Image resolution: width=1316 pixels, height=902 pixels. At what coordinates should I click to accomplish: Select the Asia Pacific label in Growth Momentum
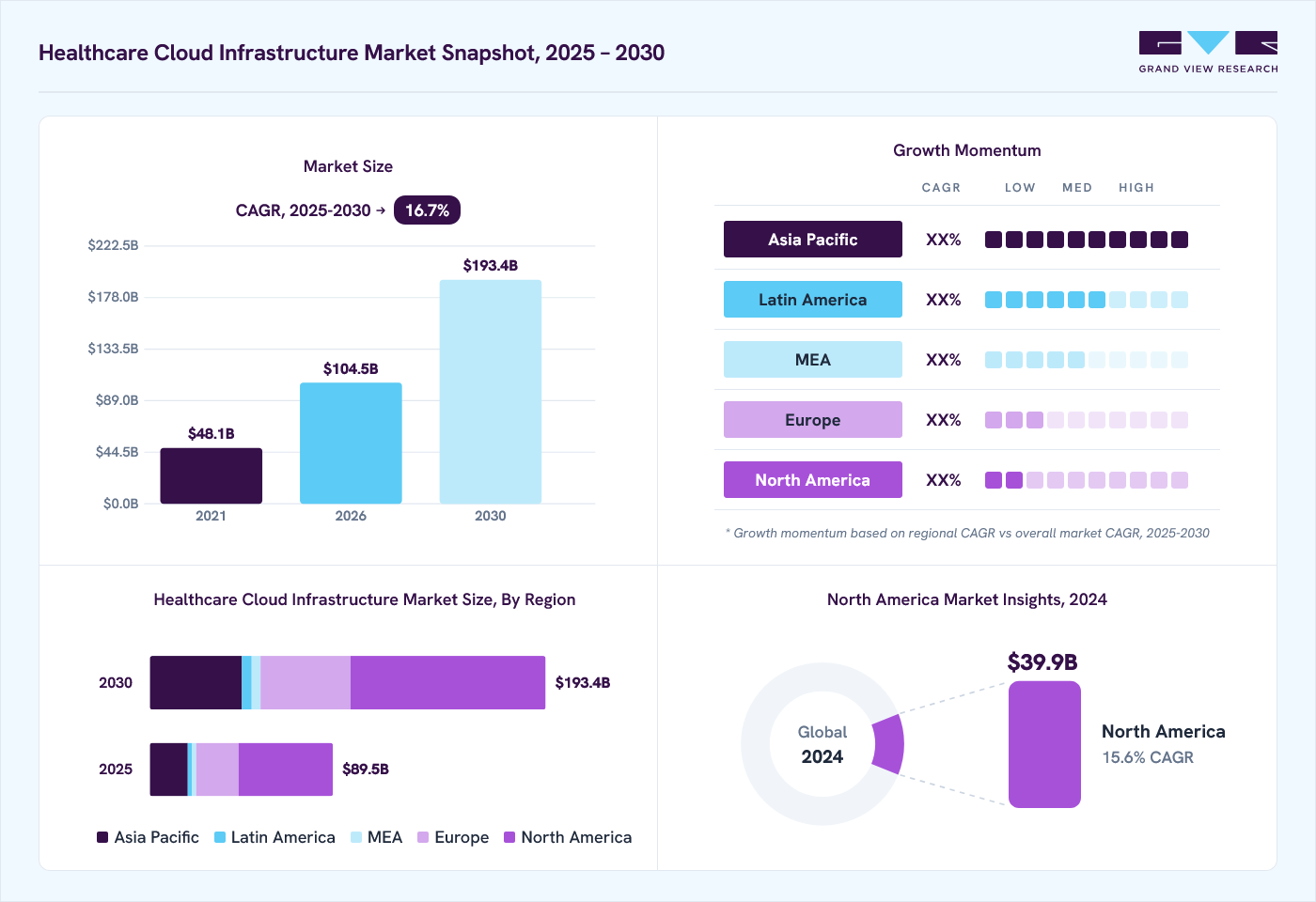click(813, 240)
